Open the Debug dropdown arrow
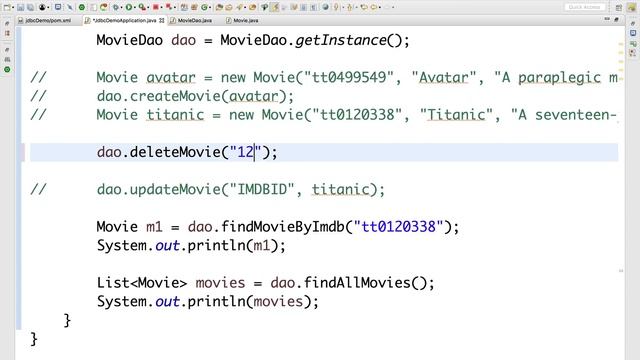 pos(122,7)
